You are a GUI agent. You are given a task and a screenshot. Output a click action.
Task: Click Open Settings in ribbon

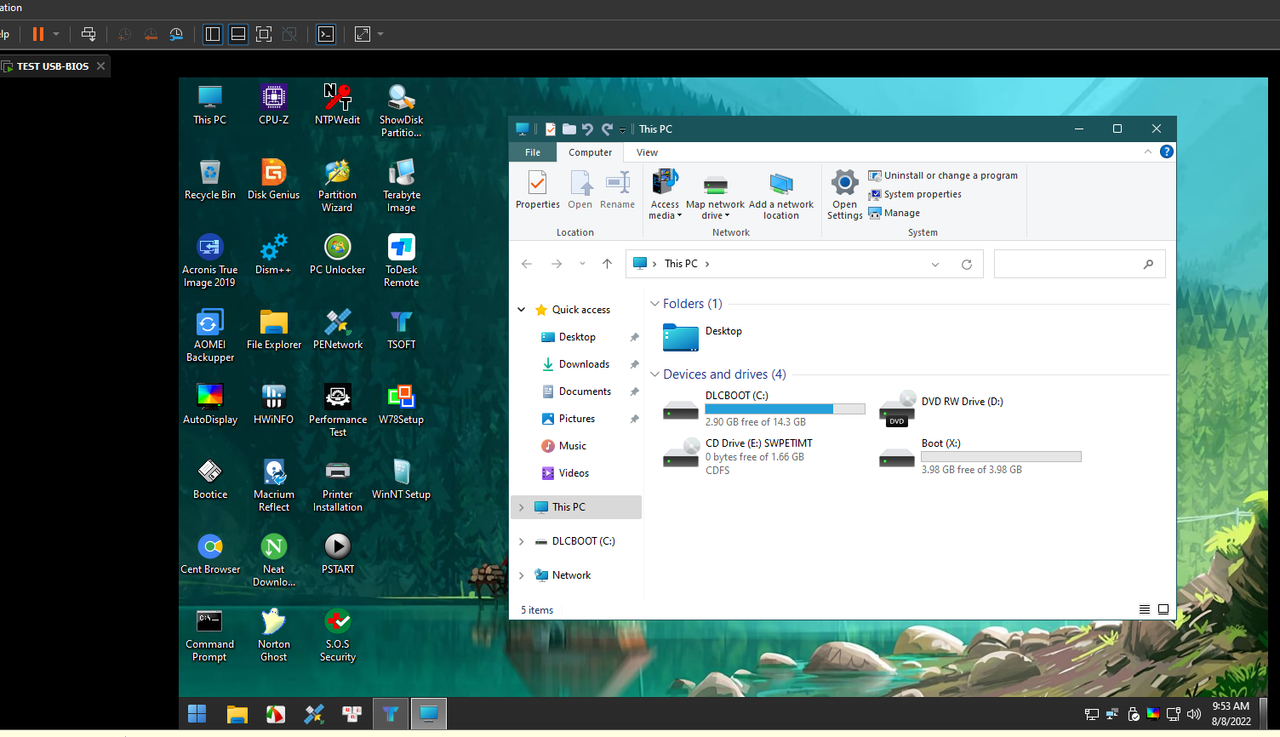(845, 195)
